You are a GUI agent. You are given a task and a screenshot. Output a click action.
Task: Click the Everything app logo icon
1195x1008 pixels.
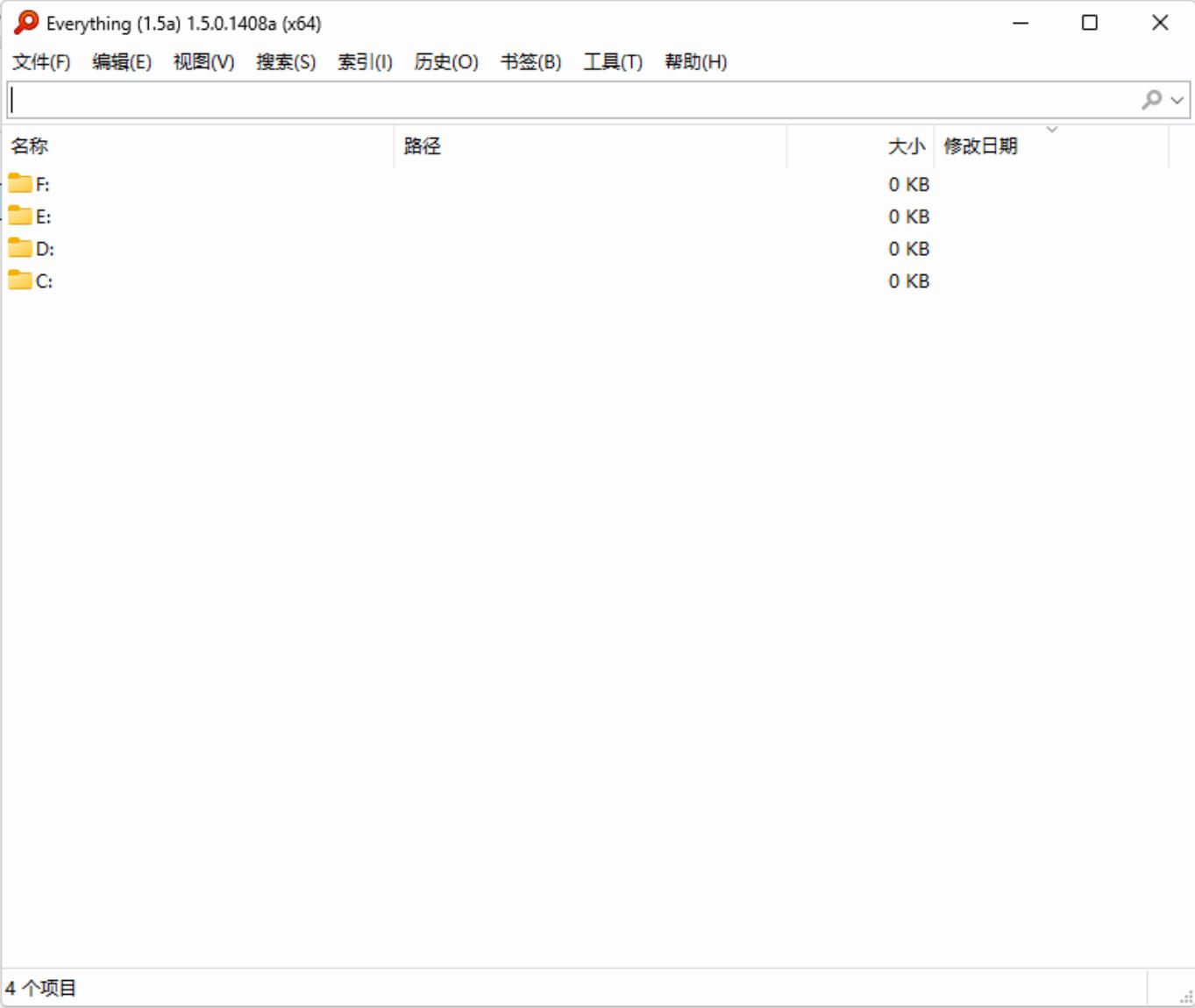(26, 23)
